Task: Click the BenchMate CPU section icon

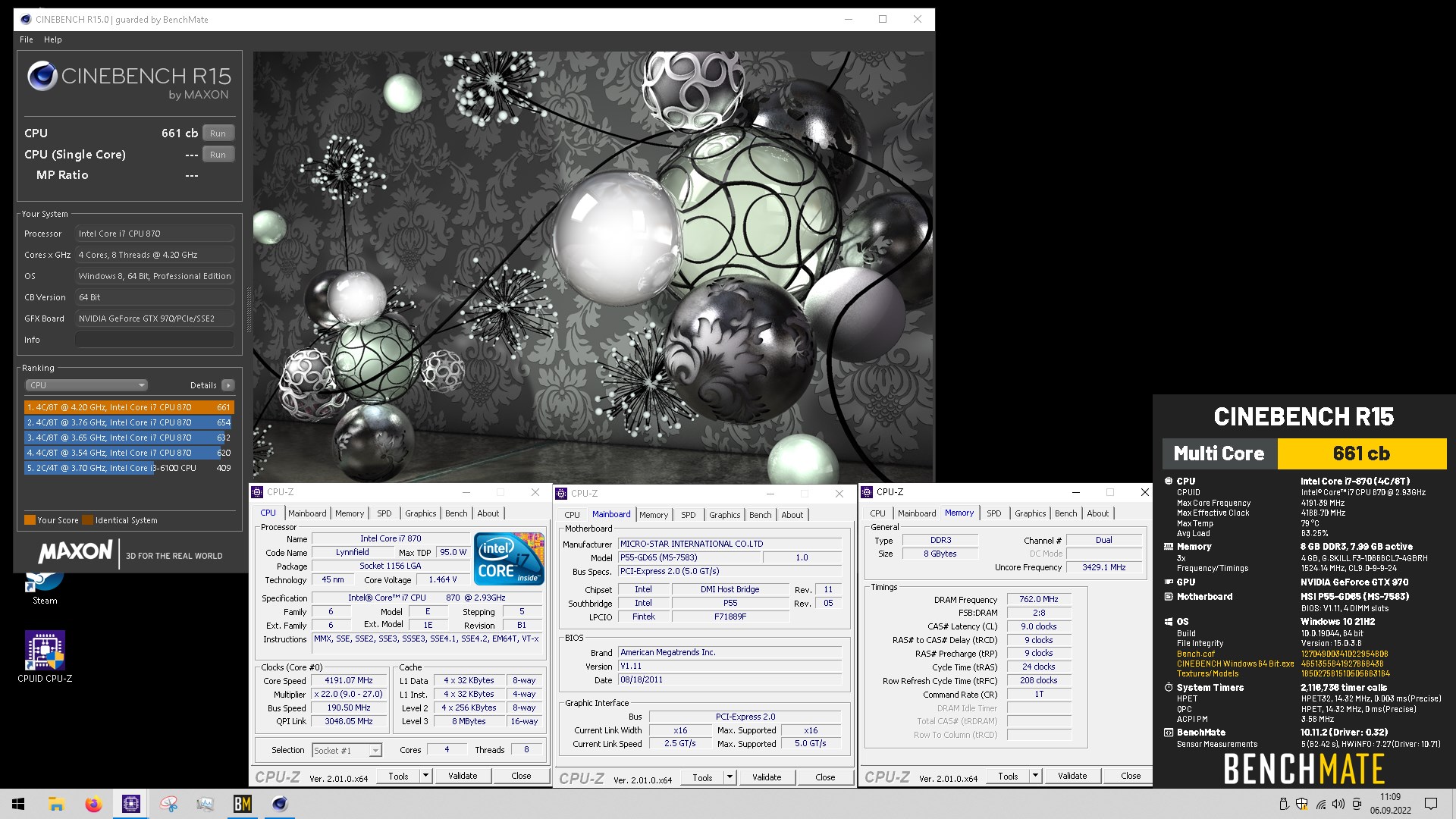Action: pos(1169,481)
